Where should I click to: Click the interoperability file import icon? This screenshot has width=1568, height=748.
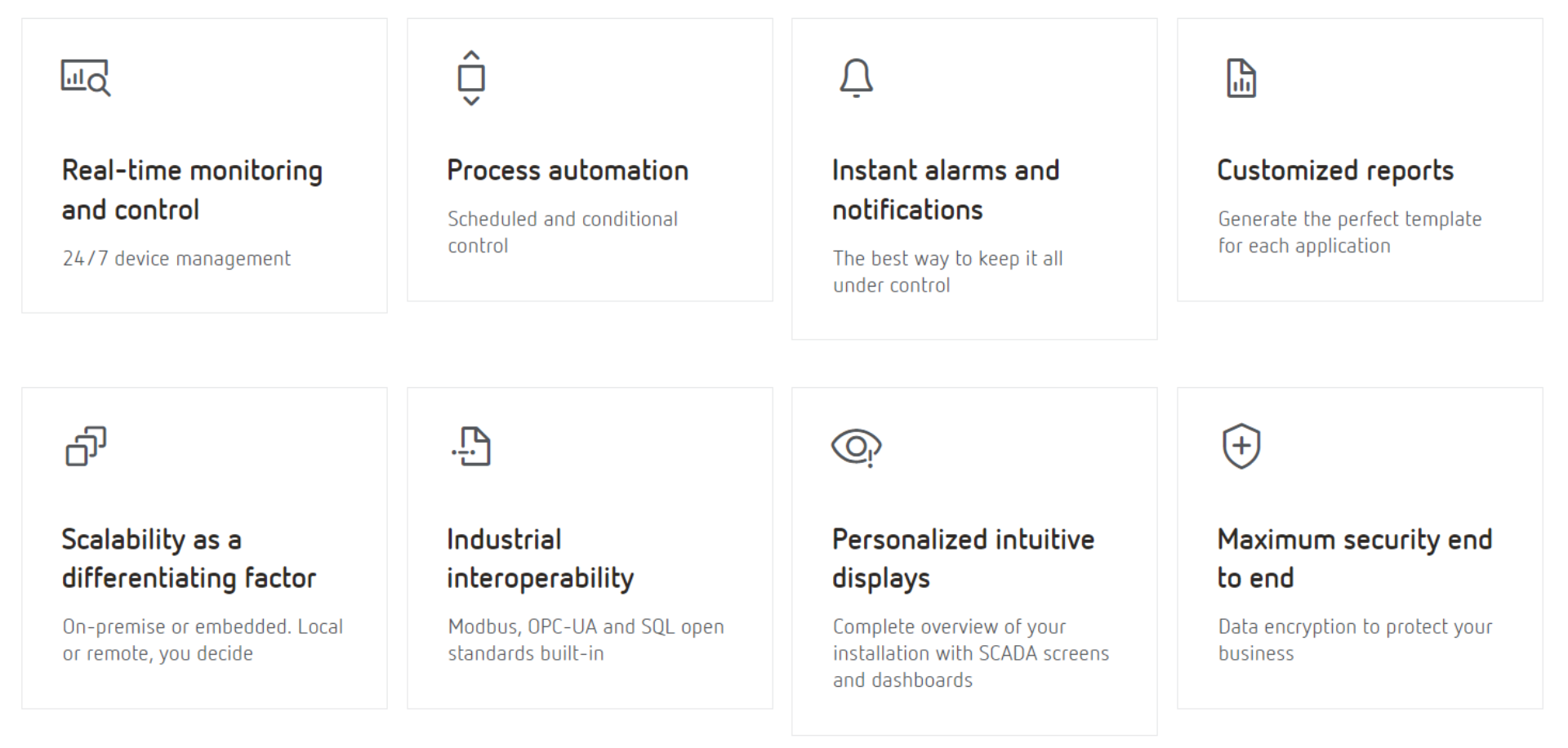point(471,446)
